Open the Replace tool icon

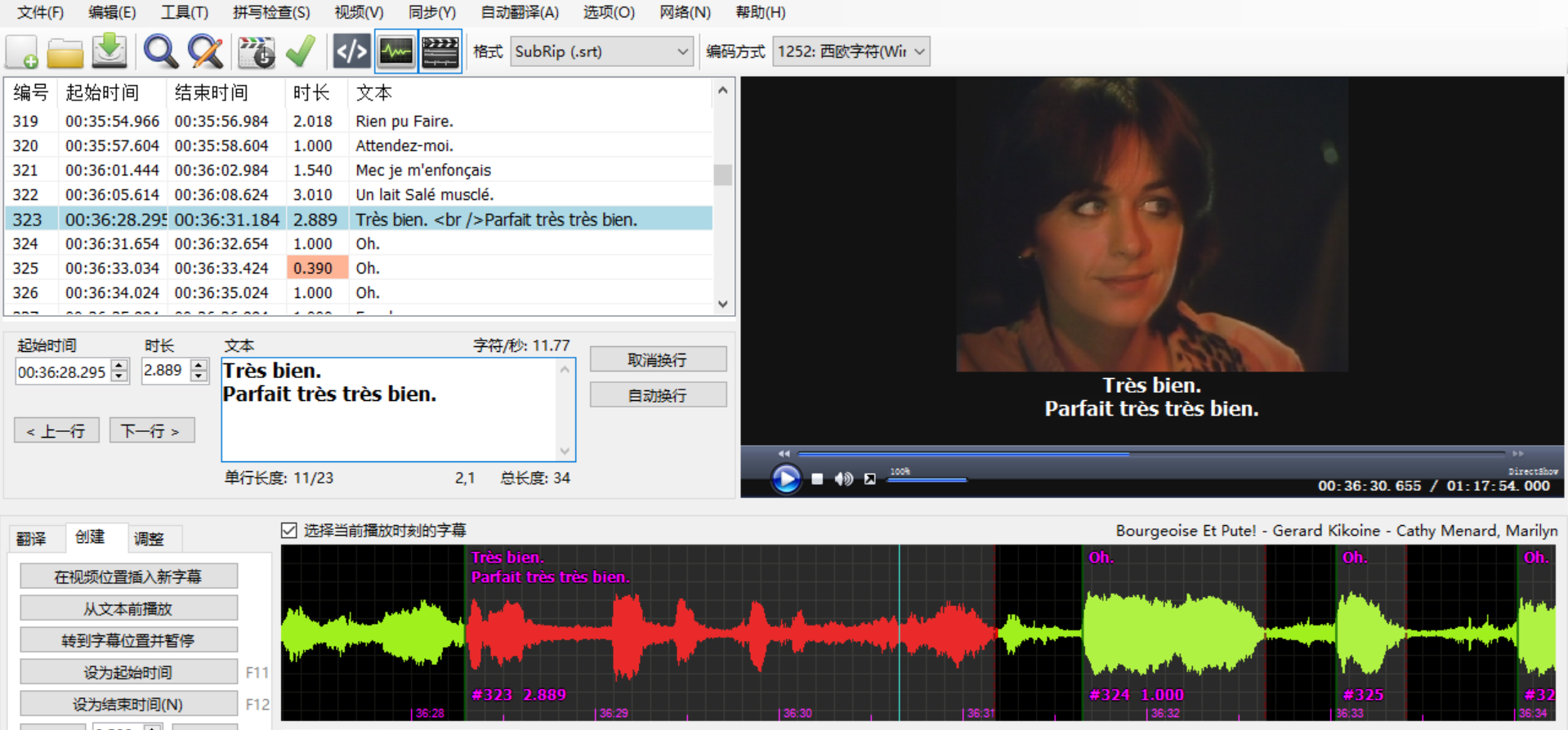[x=205, y=51]
